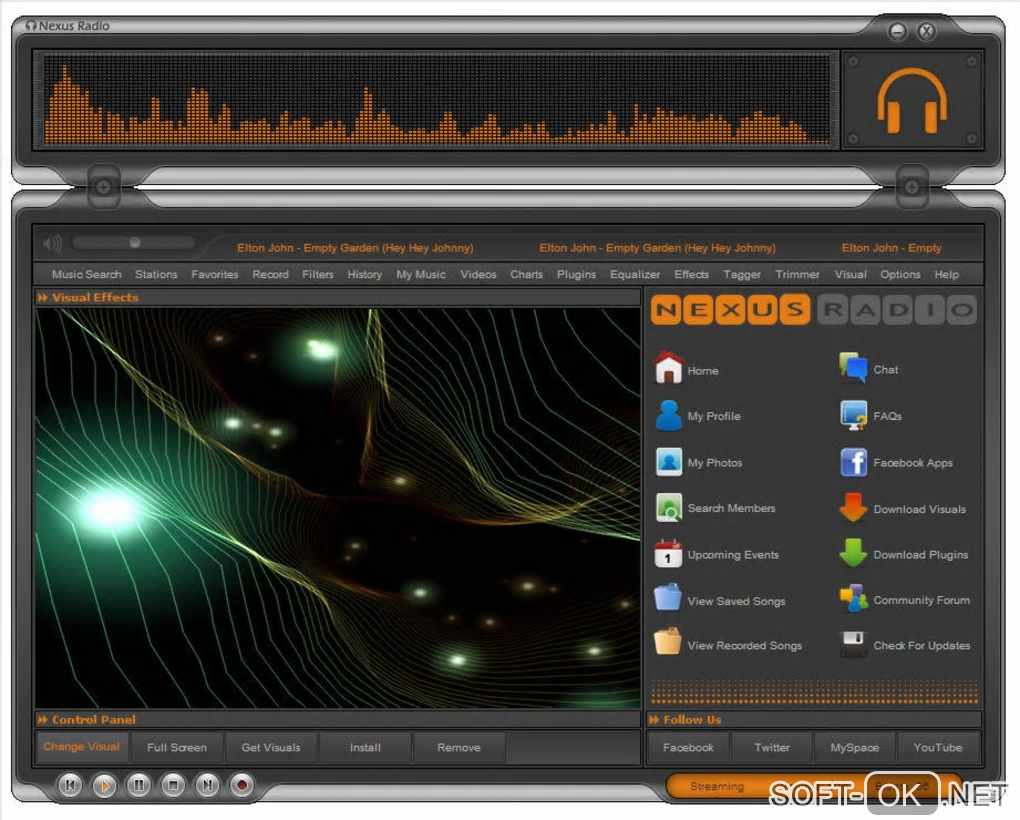This screenshot has height=820, width=1020.
Task: Click the large orange headphones logo
Action: [x=912, y=101]
